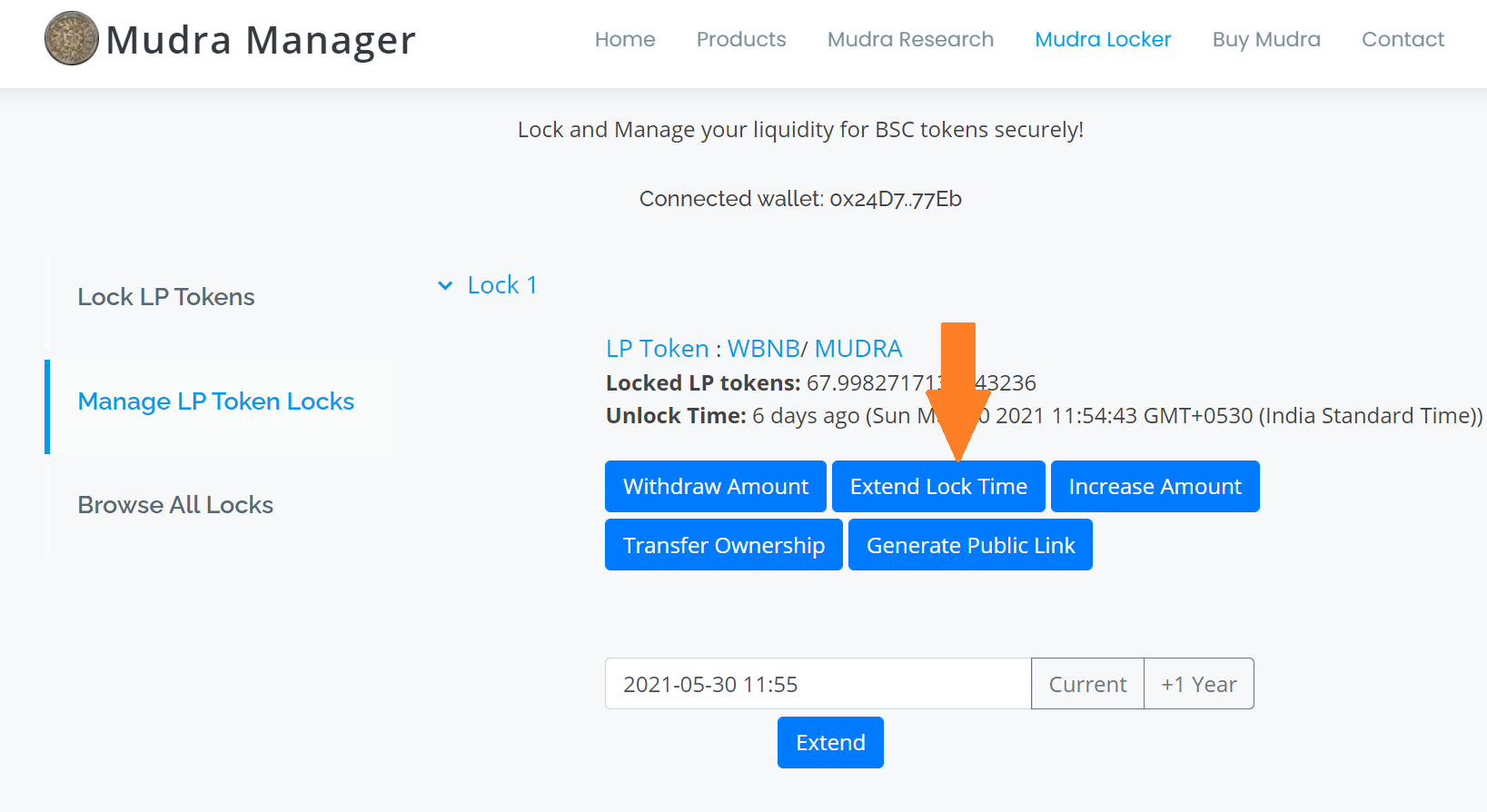Click the Extend Lock Time button
The image size is (1487, 812).
[x=938, y=487]
